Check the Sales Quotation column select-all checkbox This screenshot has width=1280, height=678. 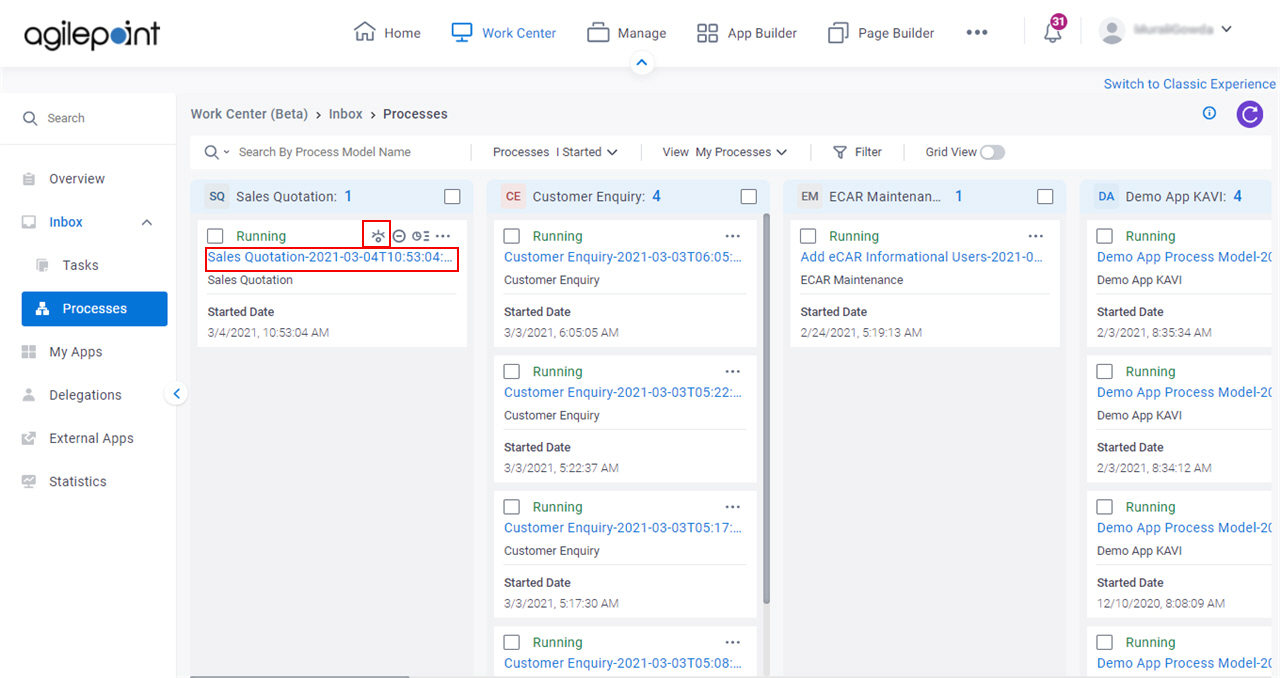(x=452, y=197)
